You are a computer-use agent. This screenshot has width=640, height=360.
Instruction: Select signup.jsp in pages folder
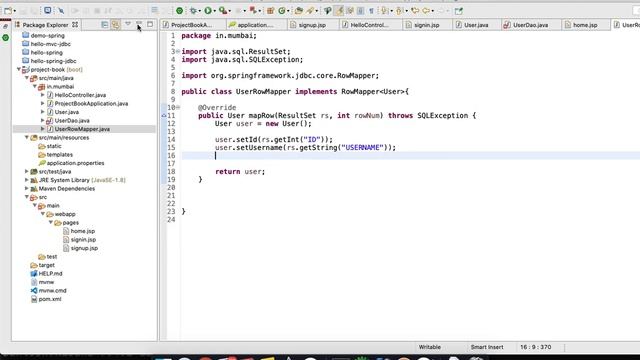(x=84, y=248)
